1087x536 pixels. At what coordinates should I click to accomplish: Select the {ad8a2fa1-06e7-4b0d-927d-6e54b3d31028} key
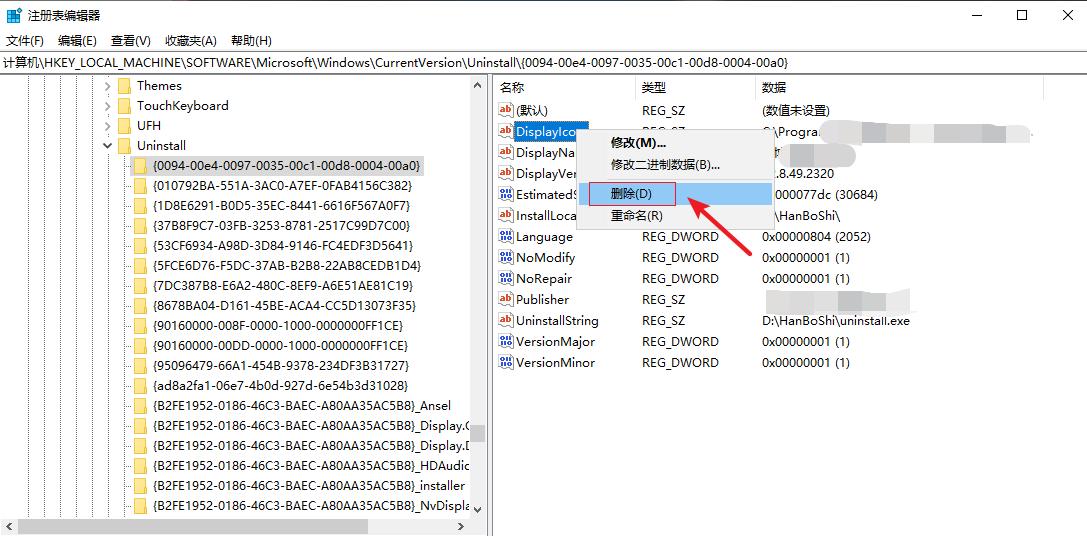tap(280, 386)
